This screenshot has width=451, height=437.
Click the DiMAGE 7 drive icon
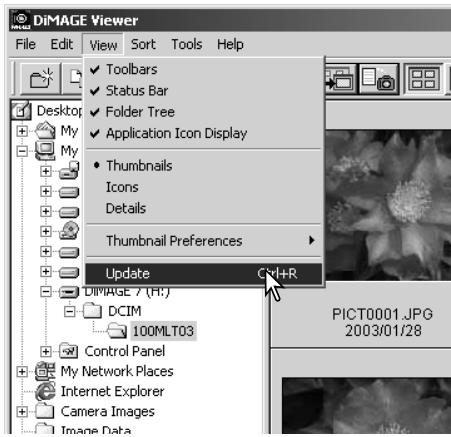[69, 292]
